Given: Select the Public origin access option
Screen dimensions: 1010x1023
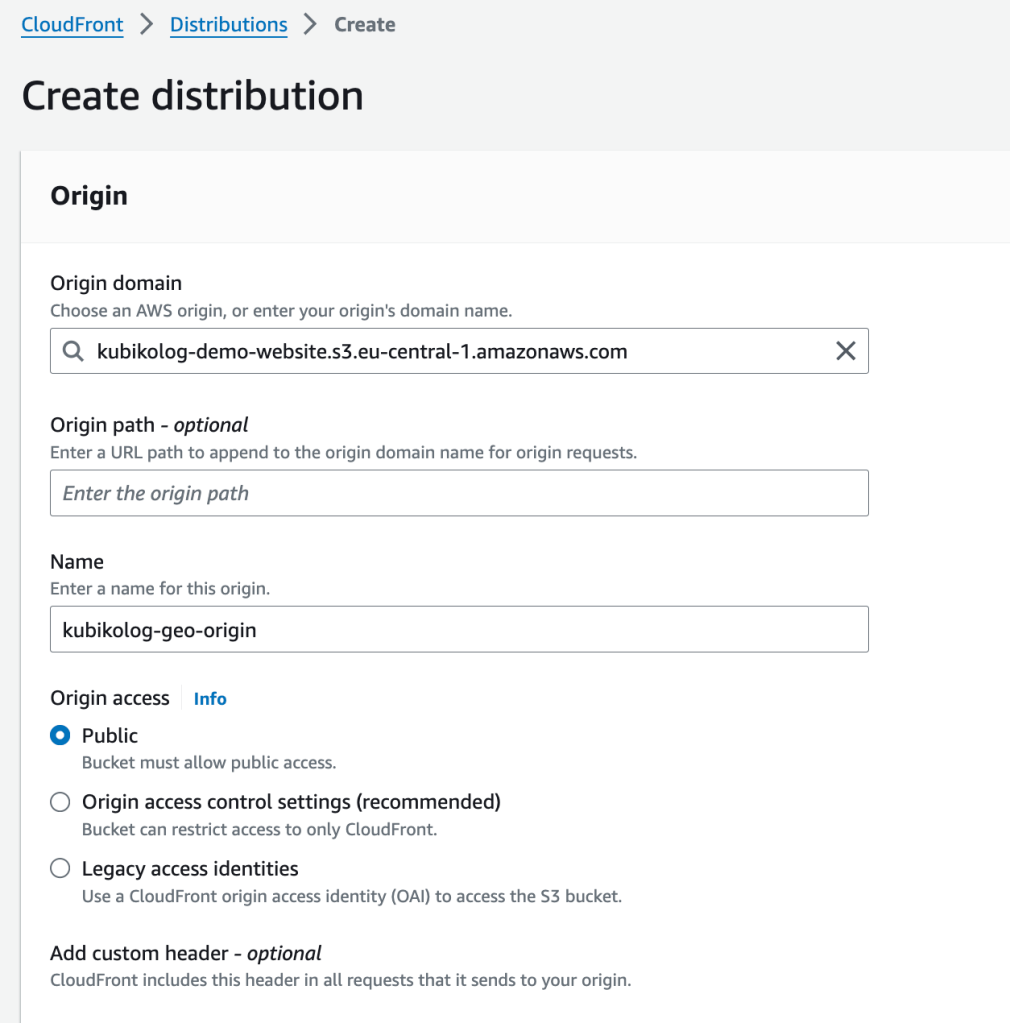Looking at the screenshot, I should click(x=61, y=736).
